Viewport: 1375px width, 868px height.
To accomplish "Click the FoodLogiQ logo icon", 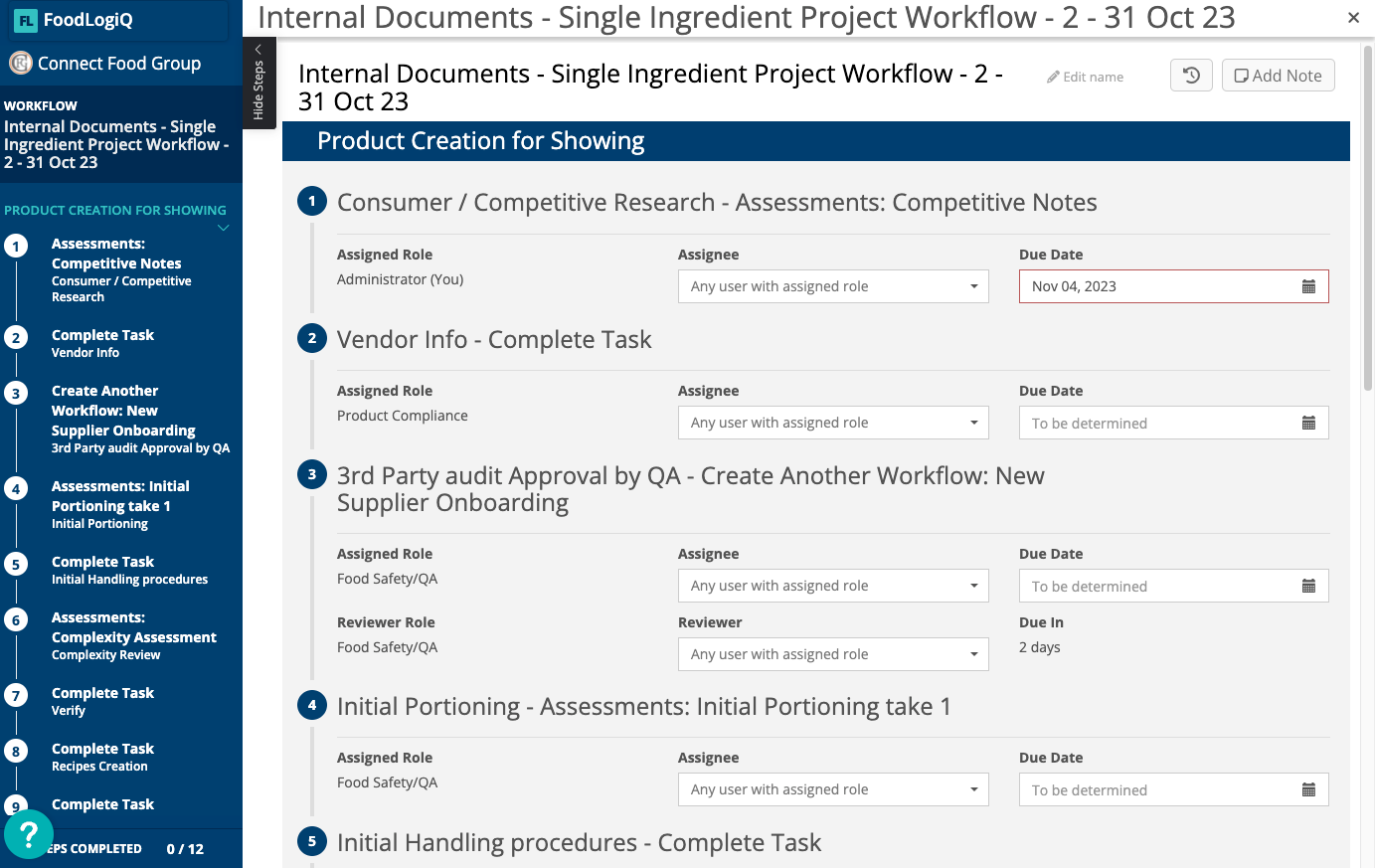I will coord(25,20).
